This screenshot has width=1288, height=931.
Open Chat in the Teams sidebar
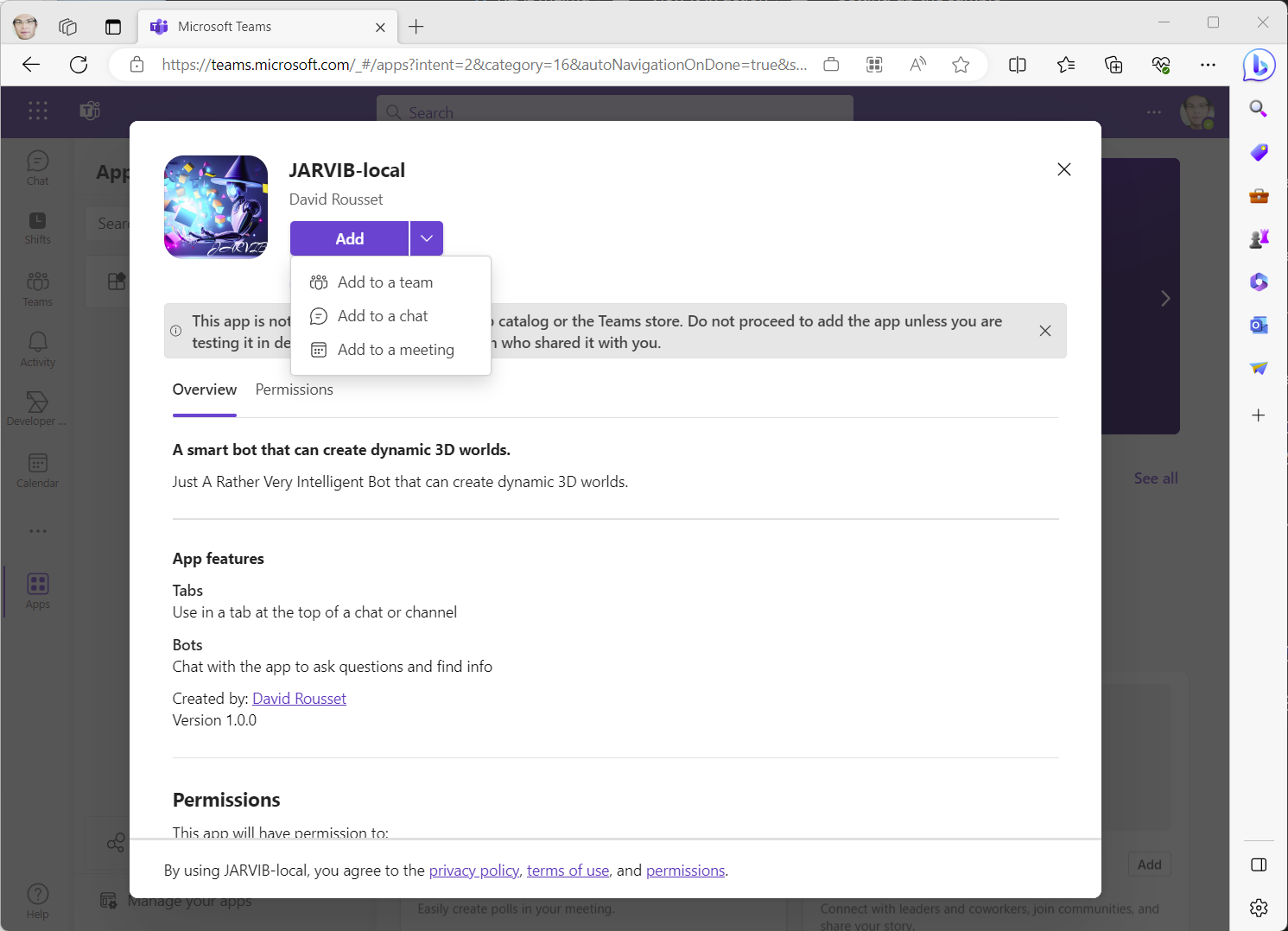click(x=38, y=168)
